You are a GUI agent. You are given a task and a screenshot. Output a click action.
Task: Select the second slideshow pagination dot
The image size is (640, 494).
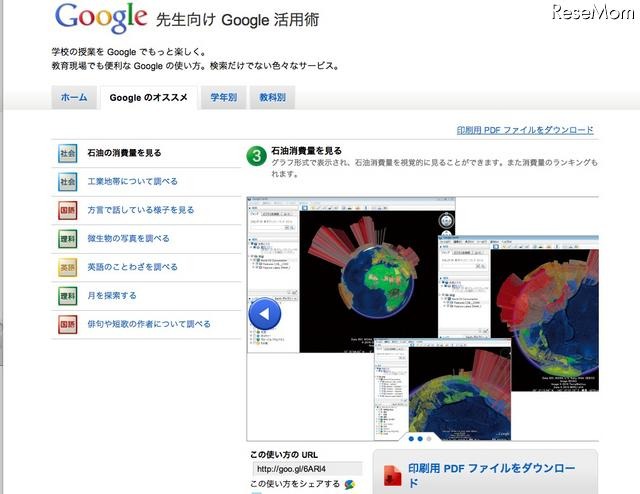pyautogui.click(x=420, y=439)
